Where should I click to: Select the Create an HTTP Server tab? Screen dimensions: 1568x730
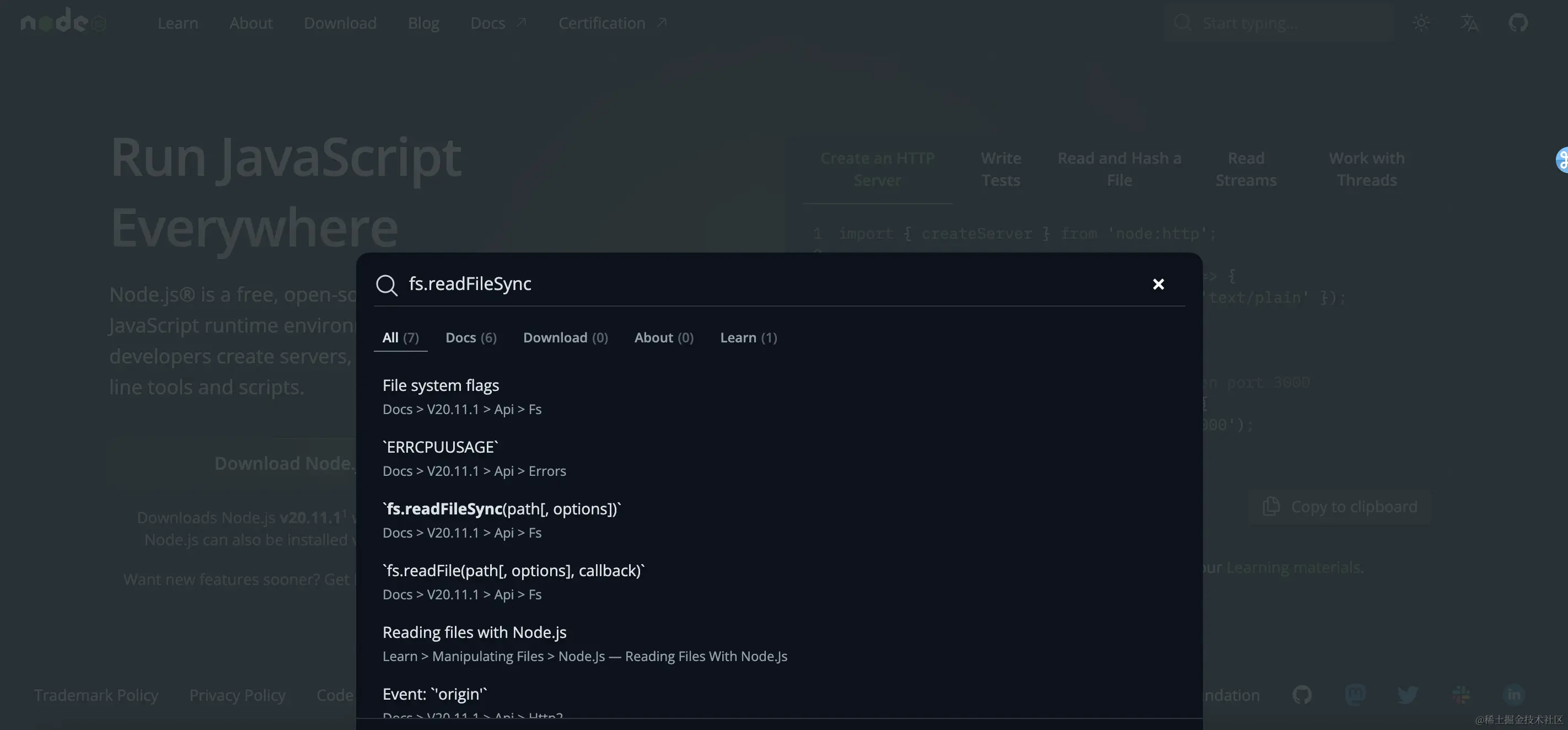point(877,169)
